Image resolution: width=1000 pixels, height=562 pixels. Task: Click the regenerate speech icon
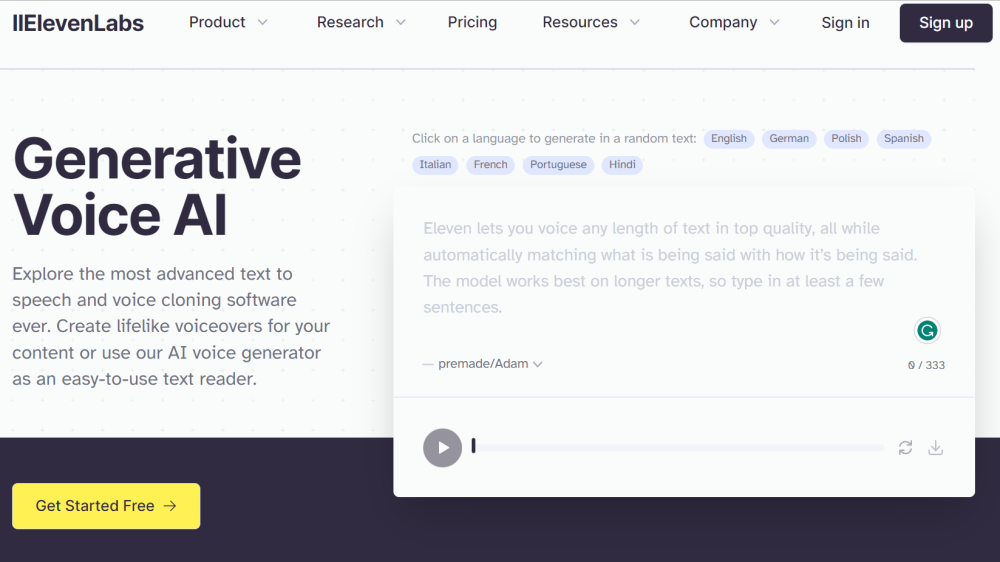click(905, 448)
